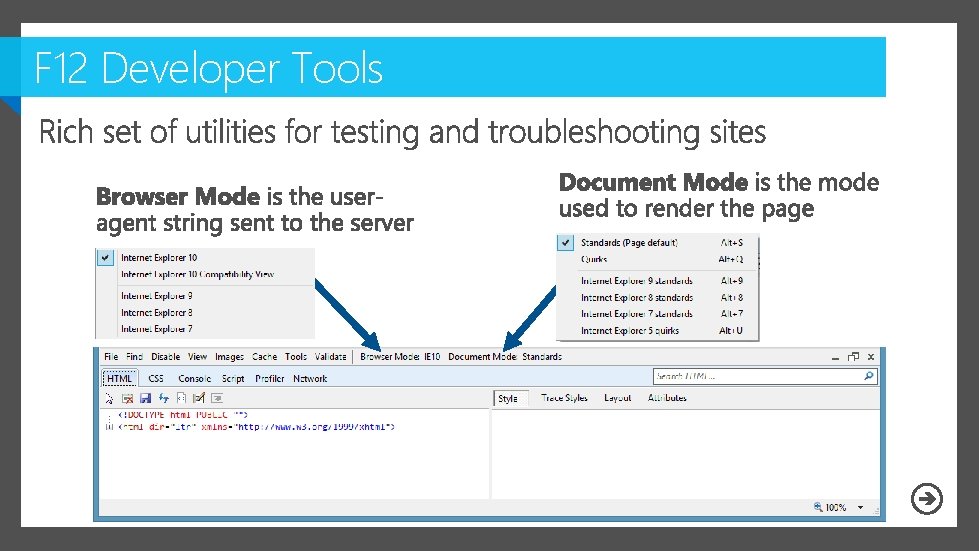The image size is (979, 551).
Task: Select the Style pane tab
Action: [x=511, y=398]
